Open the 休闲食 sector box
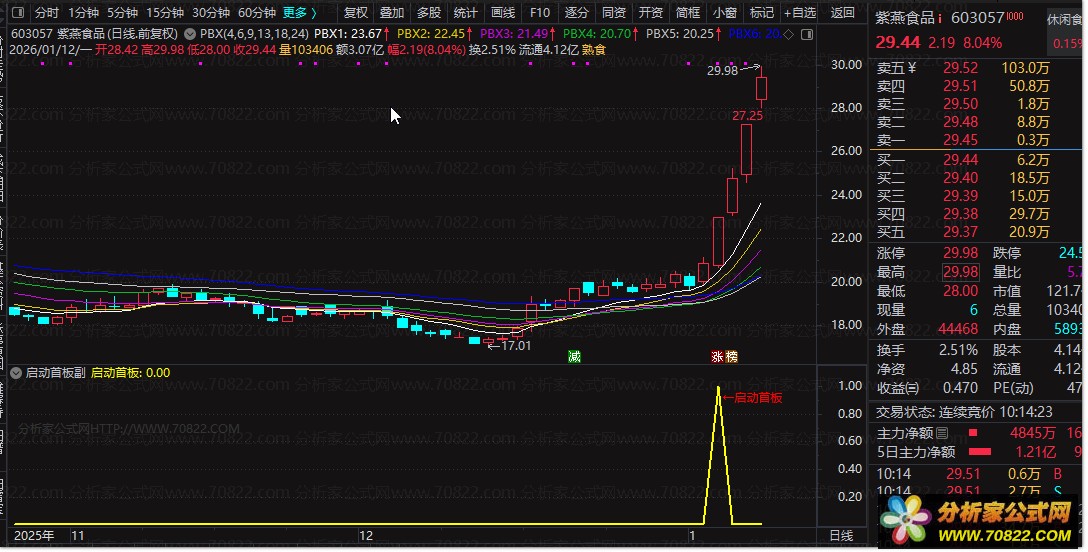This screenshot has width=1088, height=552. point(1064,19)
